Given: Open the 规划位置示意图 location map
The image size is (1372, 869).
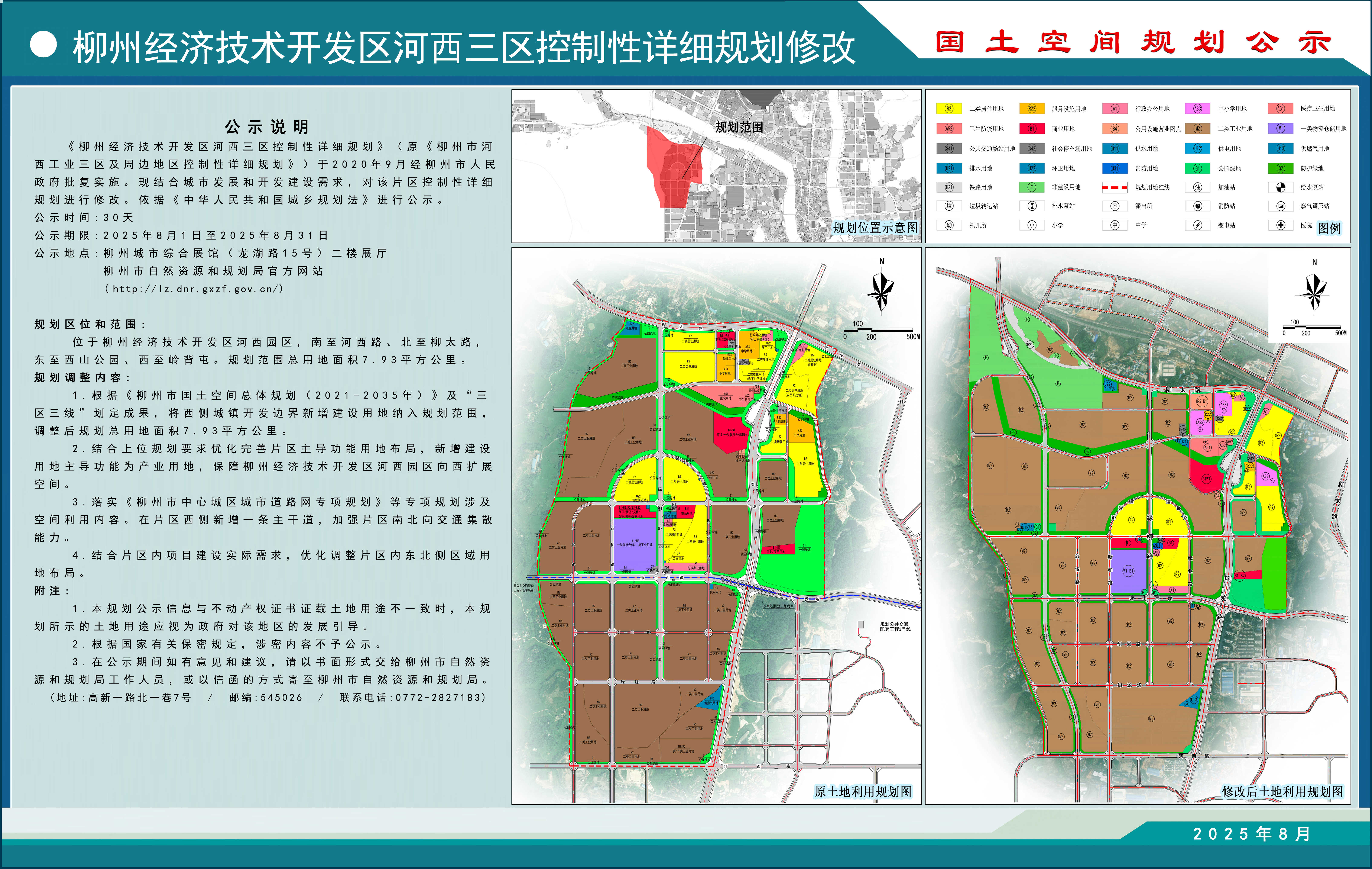Looking at the screenshot, I should (716, 166).
